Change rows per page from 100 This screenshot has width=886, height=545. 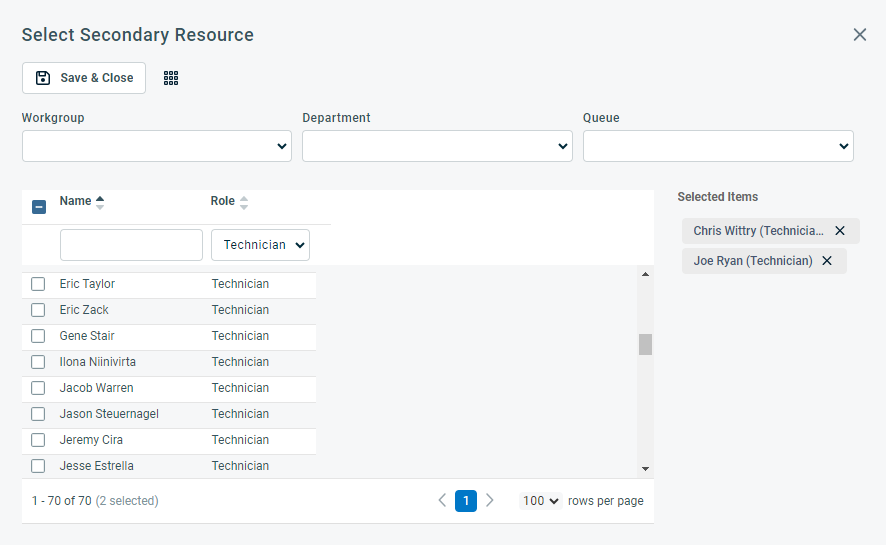pyautogui.click(x=540, y=501)
